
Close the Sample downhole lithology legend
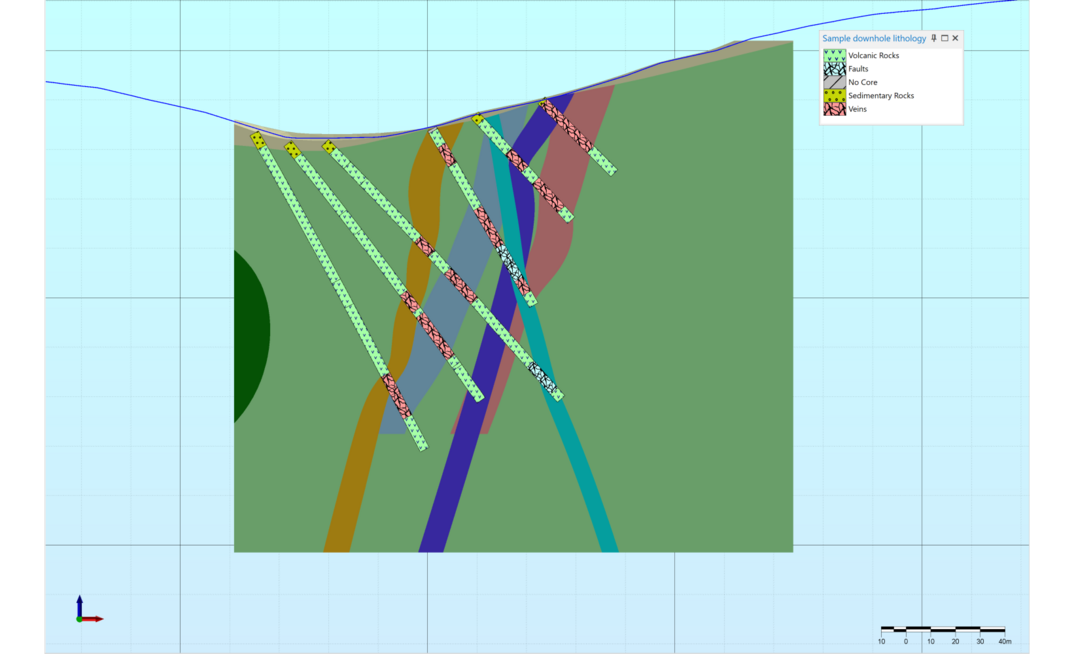coord(955,38)
